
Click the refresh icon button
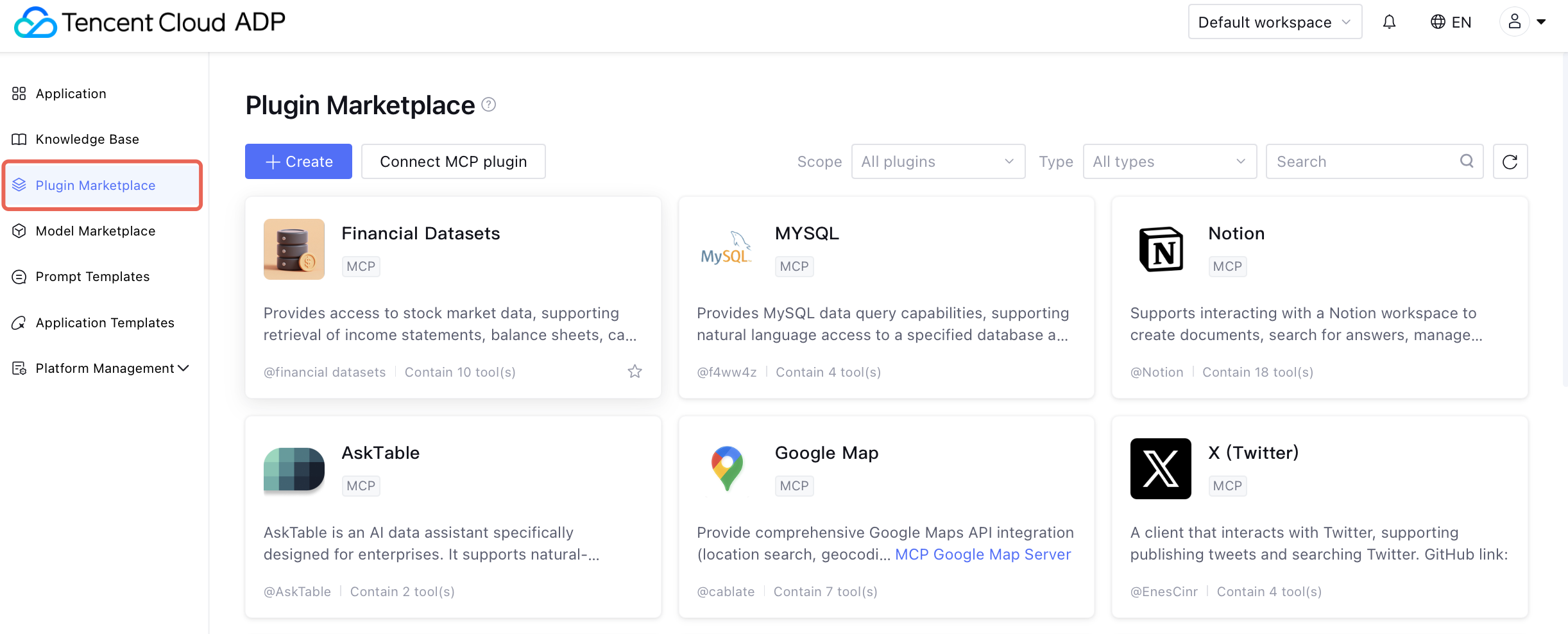coord(1510,162)
